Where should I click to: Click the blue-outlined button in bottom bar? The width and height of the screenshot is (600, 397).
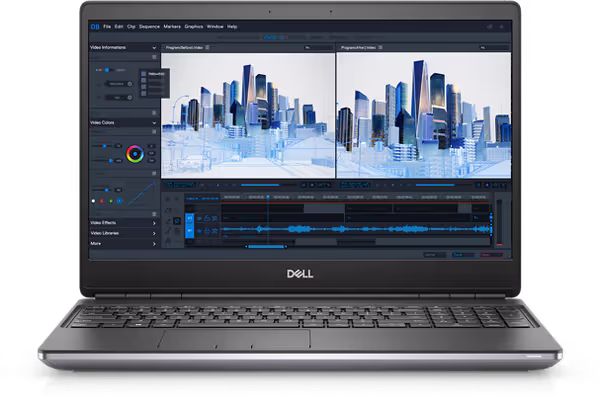point(463,255)
